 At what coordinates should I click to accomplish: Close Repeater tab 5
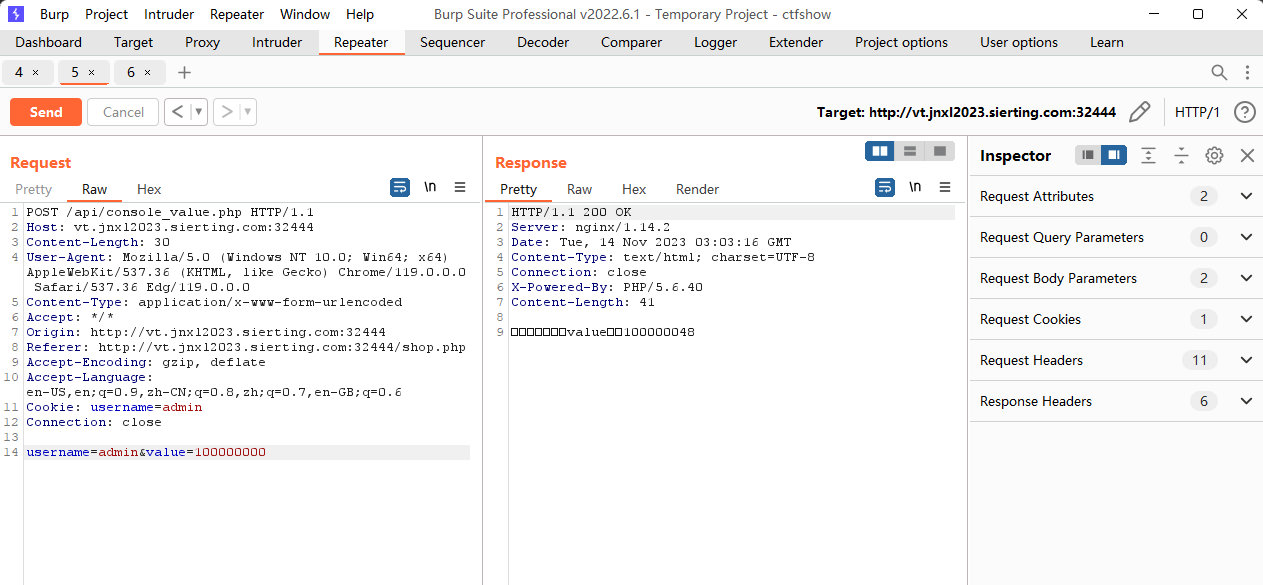pos(92,72)
